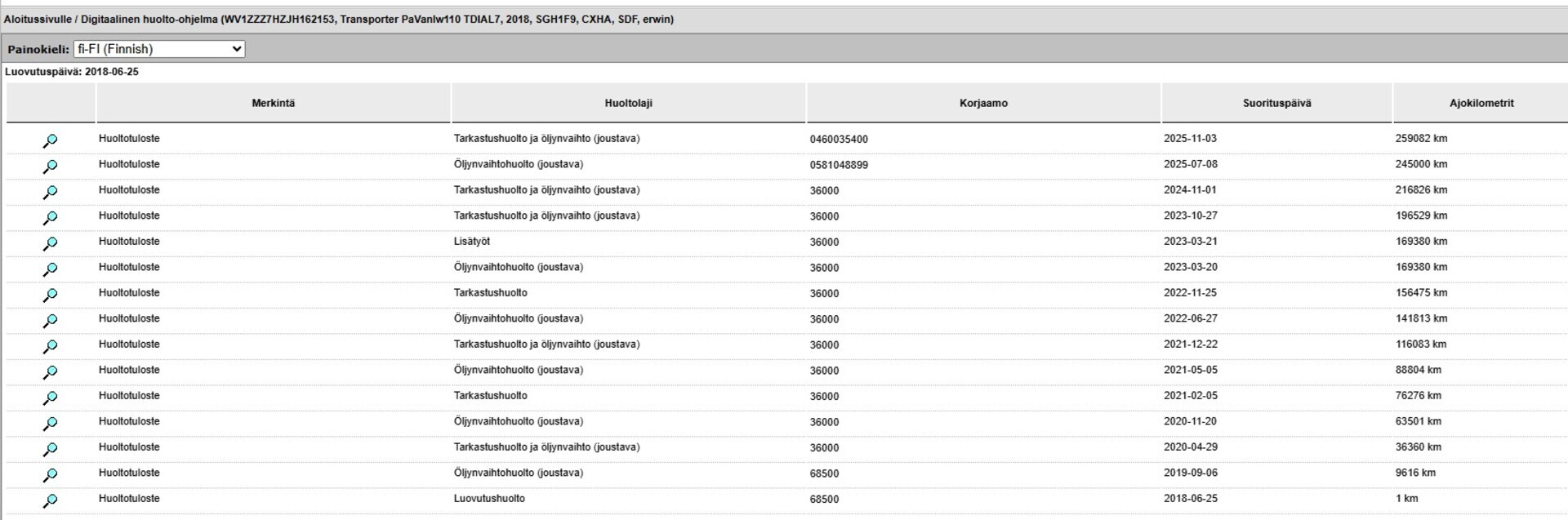Image resolution: width=1568 pixels, height=520 pixels.
Task: Click the Suorituspäivä column header
Action: (x=1276, y=104)
